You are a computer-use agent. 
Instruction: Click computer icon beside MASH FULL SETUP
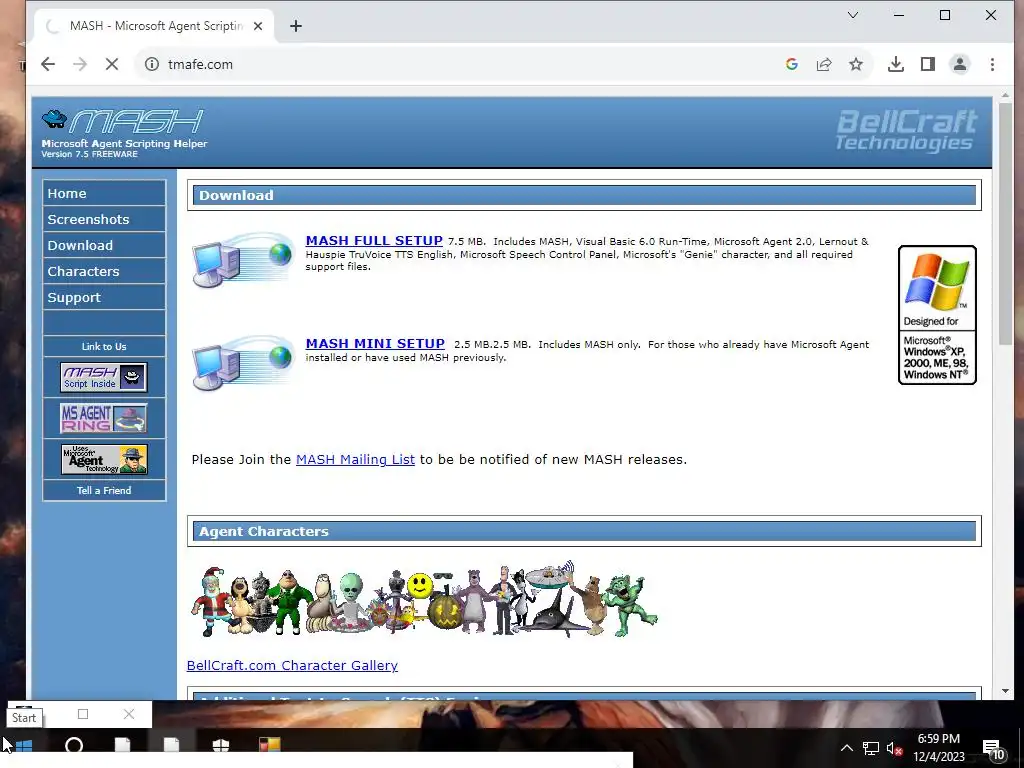pyautogui.click(x=244, y=260)
